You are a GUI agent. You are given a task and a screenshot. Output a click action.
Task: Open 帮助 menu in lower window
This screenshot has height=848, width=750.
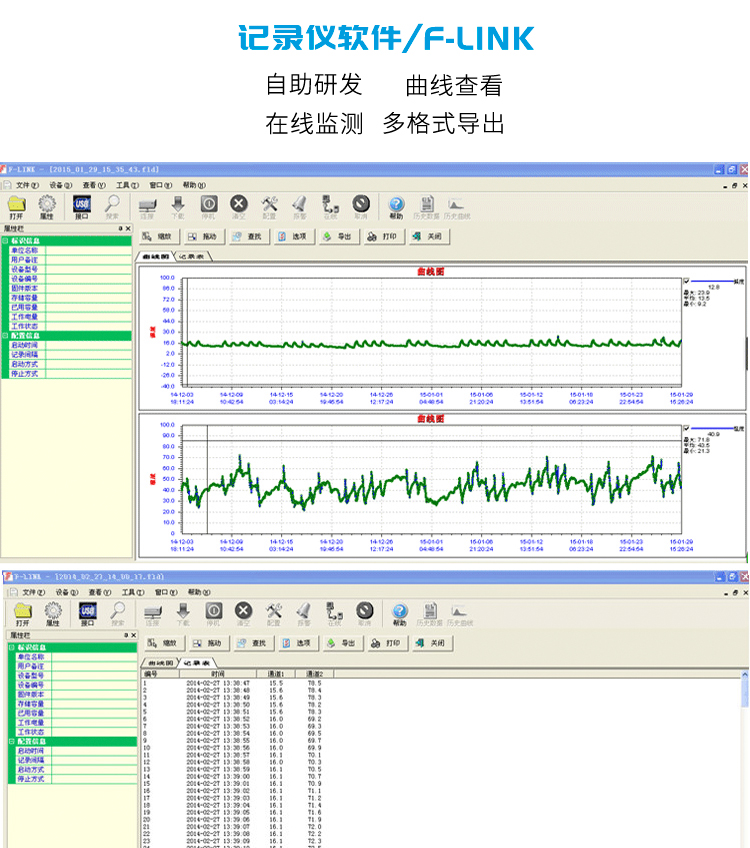(199, 592)
